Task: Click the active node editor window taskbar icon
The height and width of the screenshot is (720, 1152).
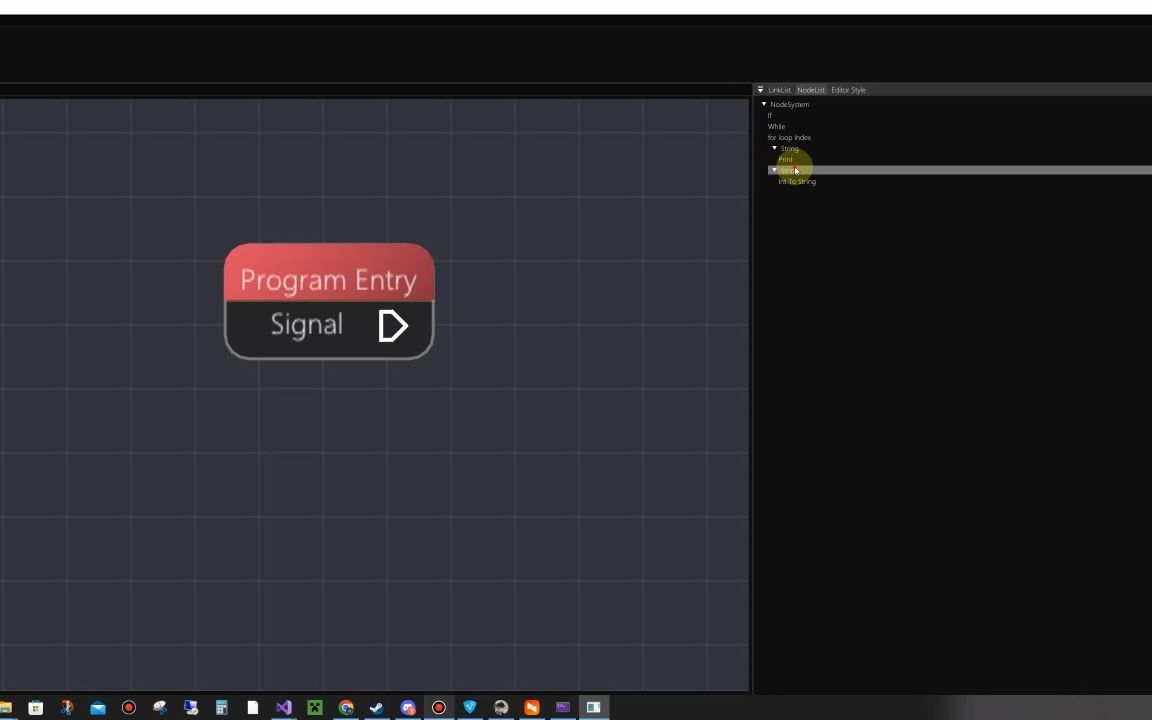Action: 594,708
